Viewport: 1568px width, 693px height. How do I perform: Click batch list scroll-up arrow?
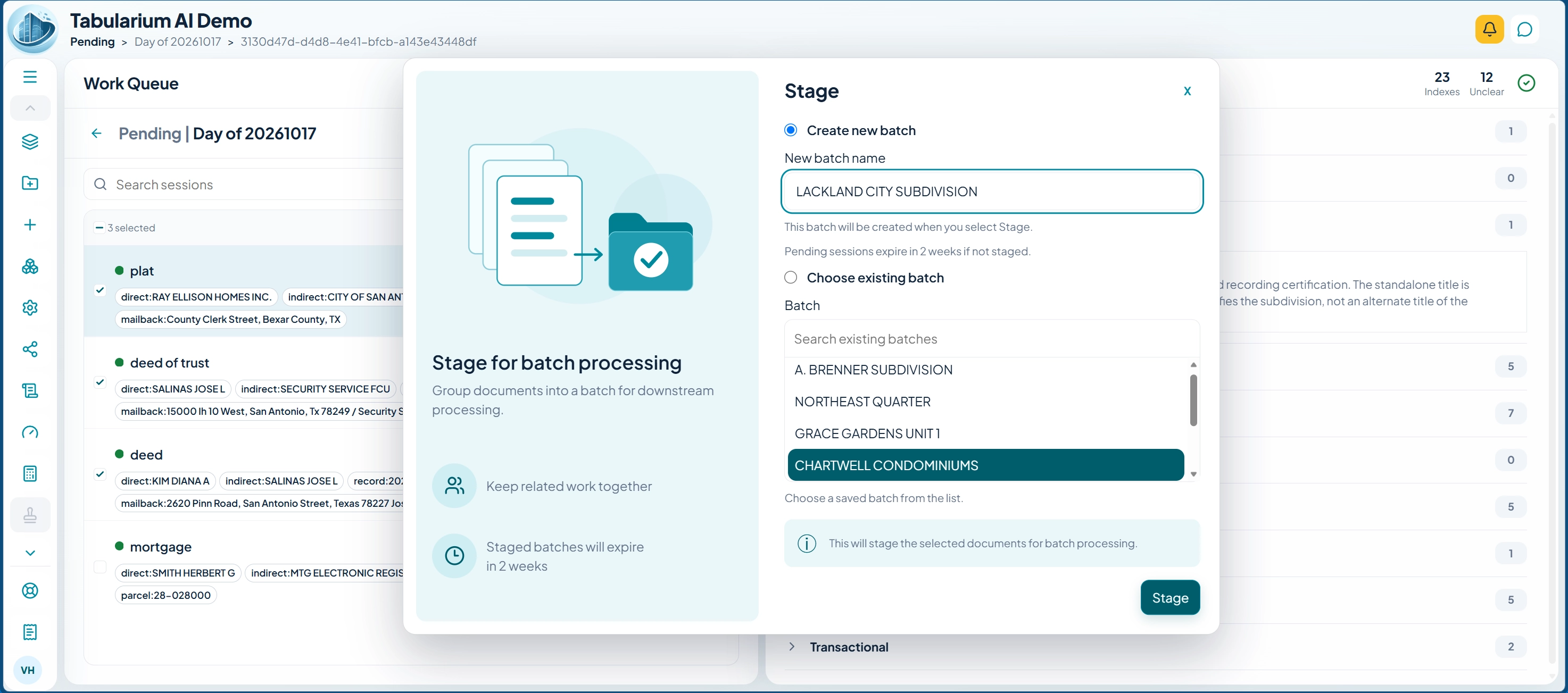tap(1193, 364)
